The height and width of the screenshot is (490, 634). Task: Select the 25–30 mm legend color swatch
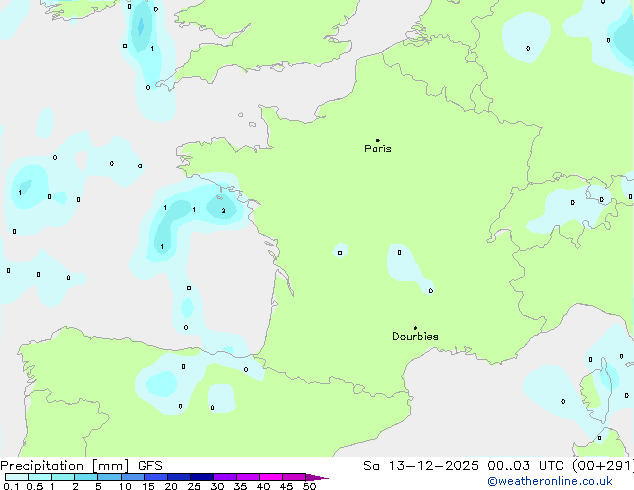[x=201, y=477]
